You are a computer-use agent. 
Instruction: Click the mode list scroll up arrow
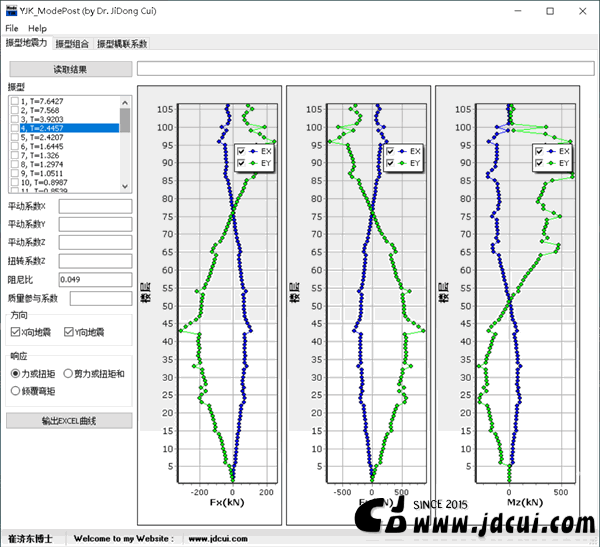click(x=125, y=102)
